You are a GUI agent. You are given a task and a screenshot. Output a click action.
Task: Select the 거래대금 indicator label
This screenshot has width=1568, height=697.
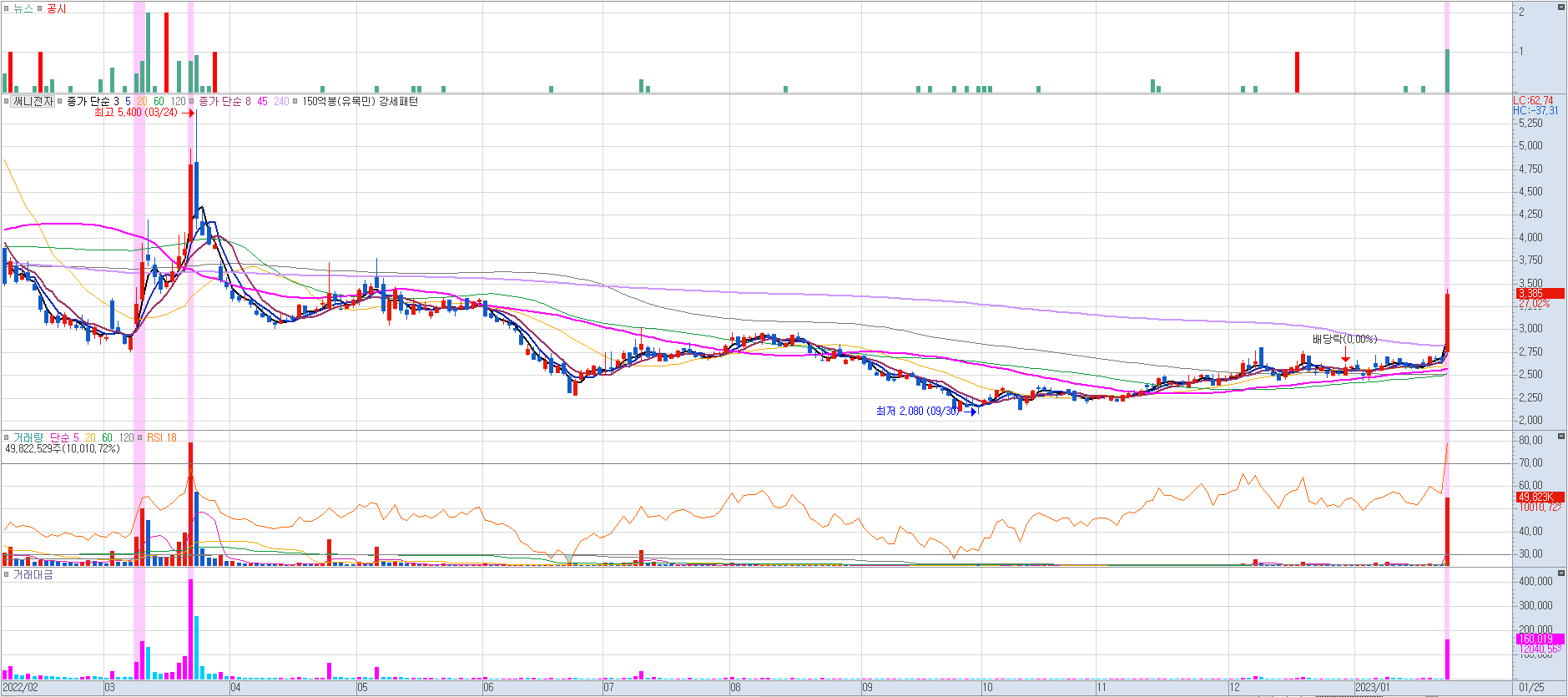point(33,574)
